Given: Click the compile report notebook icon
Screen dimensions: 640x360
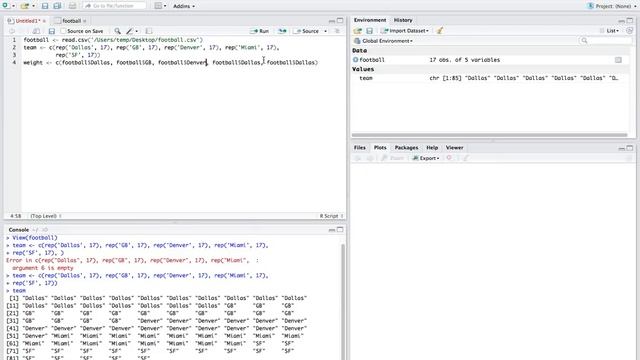Looking at the screenshot, I should coord(149,31).
